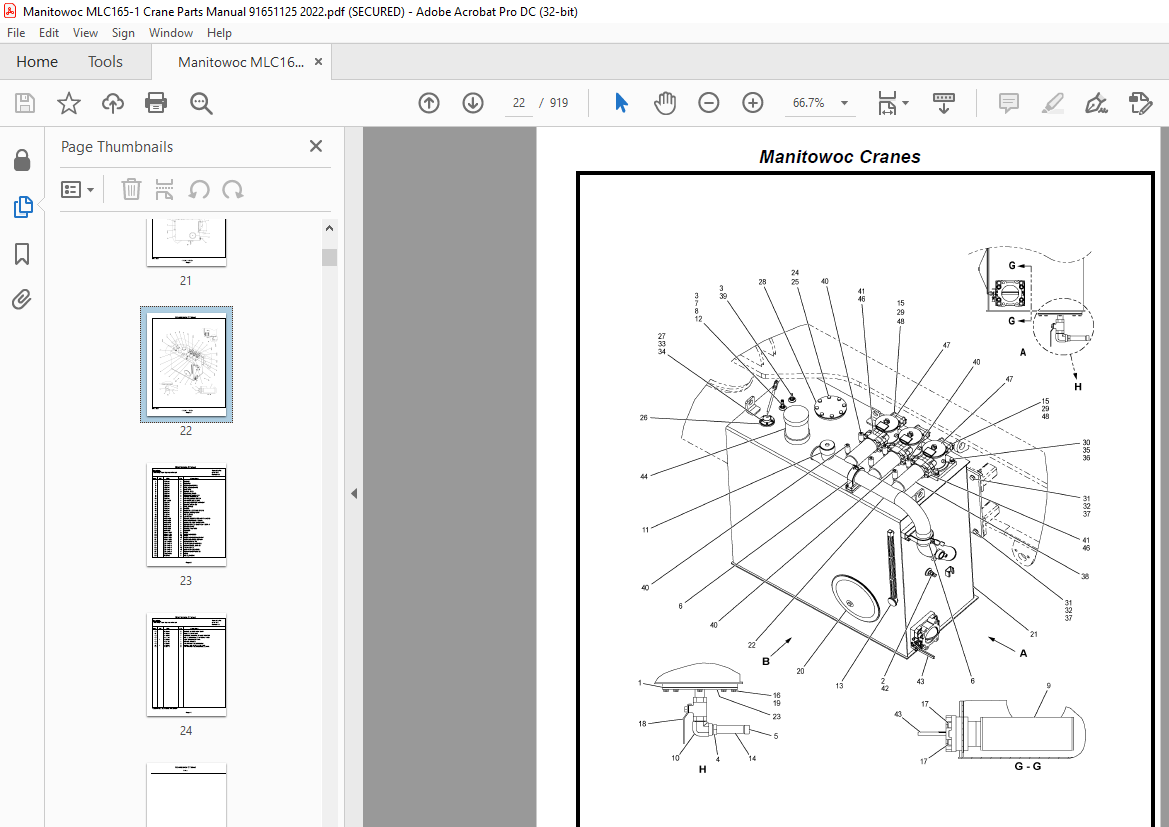Open the thumbnail options menu
This screenshot has width=1169, height=827.
(x=78, y=189)
